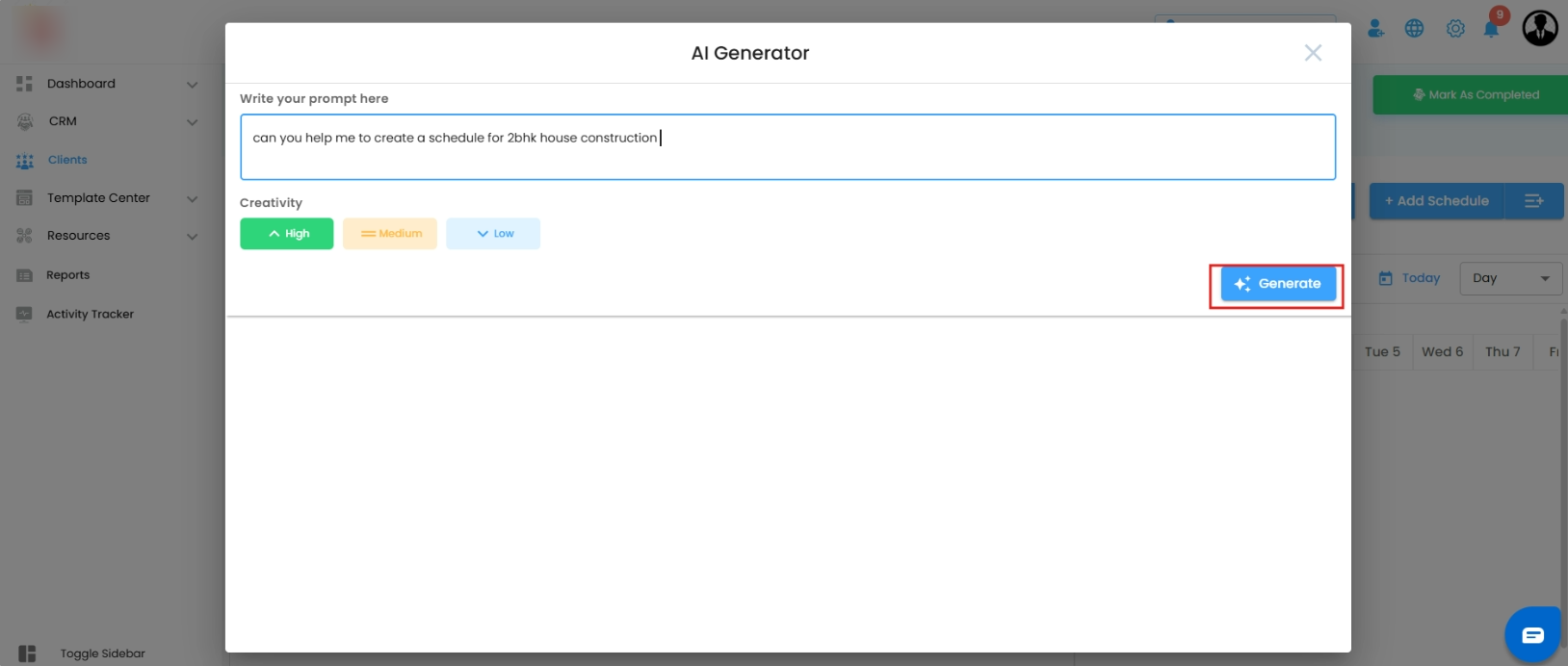Click the Toggle Sidebar icon
This screenshot has height=666, width=1568.
coord(27,653)
